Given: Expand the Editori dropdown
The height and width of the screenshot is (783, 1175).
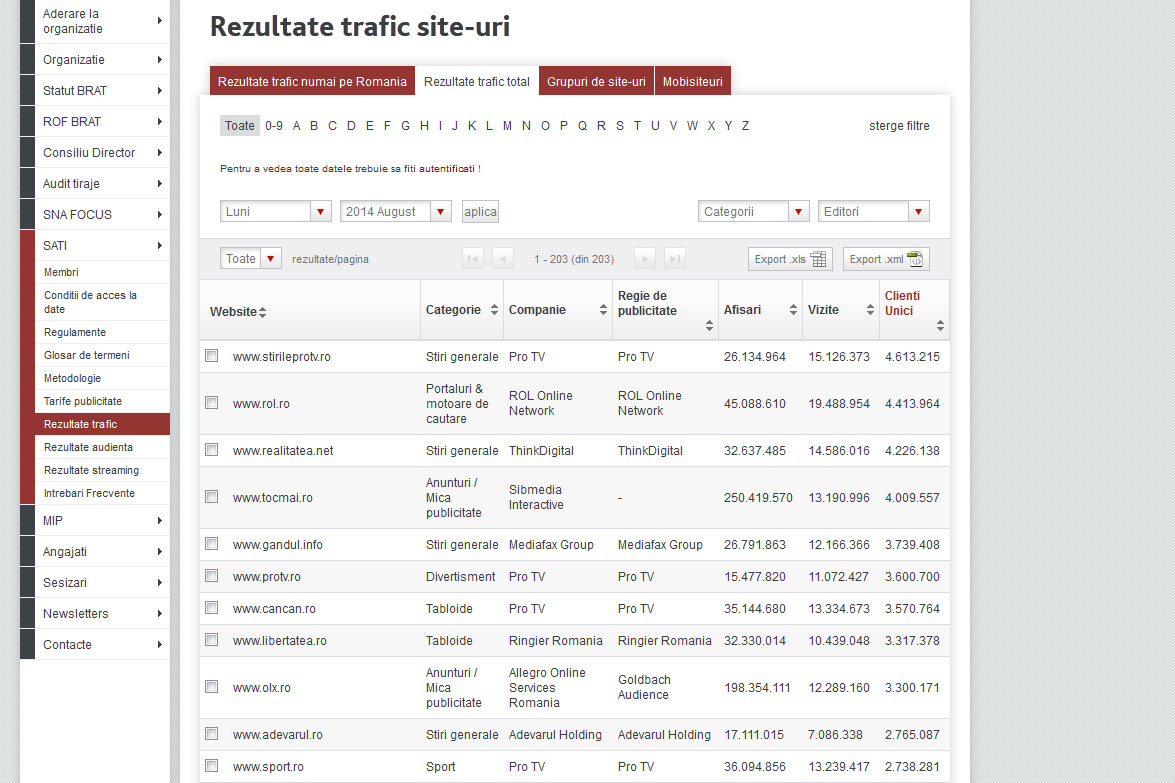Looking at the screenshot, I should [x=873, y=212].
